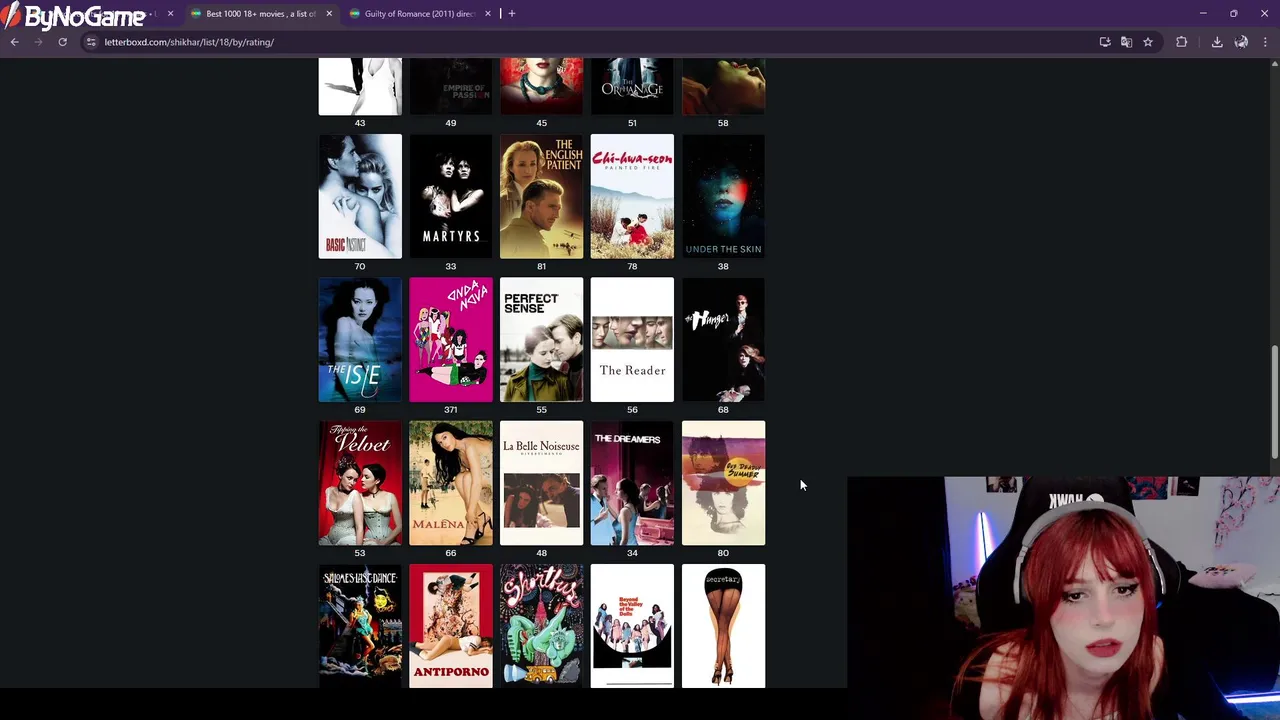Click rank number 70 under Basic Instinct

click(360, 266)
